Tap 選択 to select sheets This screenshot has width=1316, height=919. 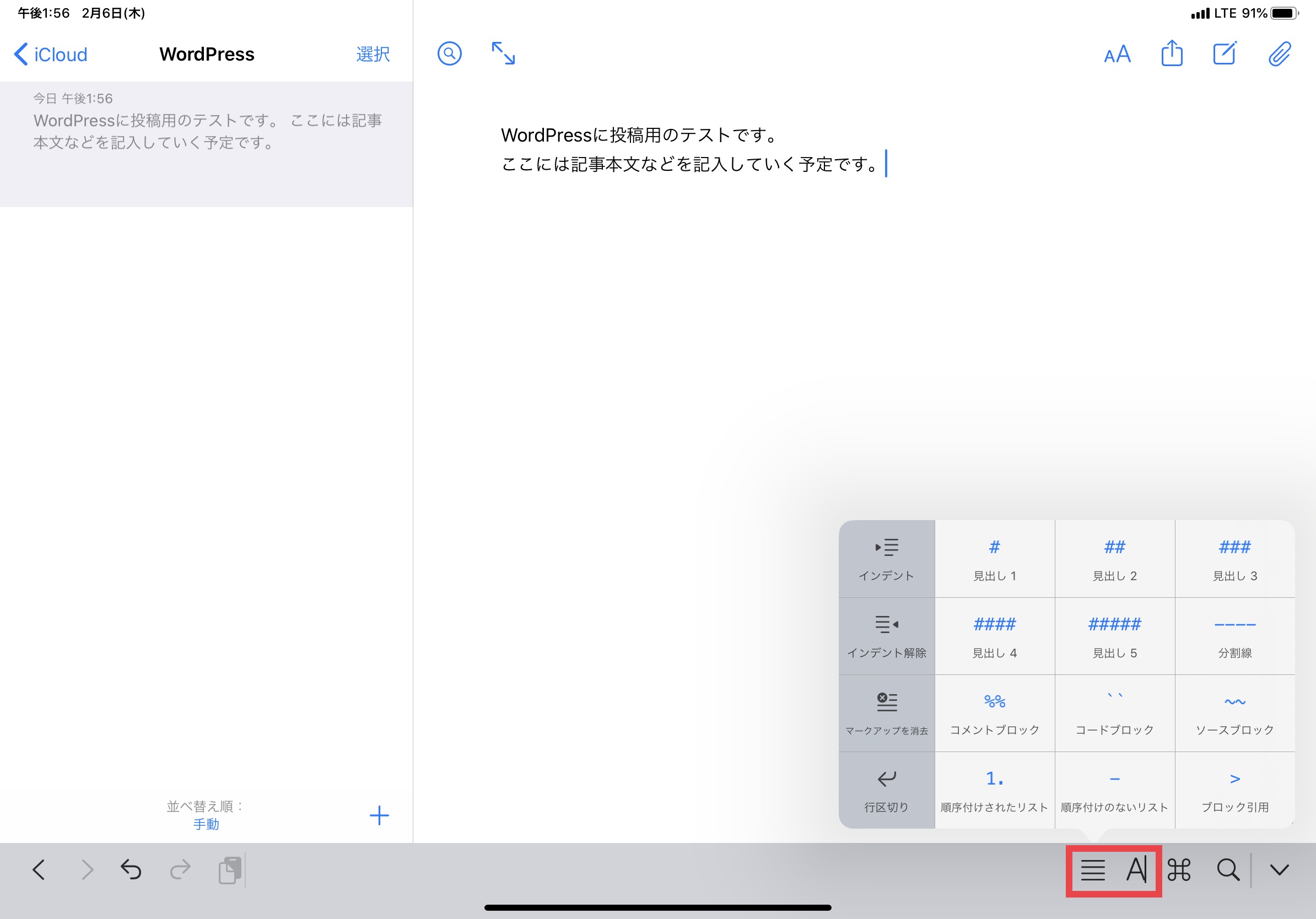[x=373, y=55]
